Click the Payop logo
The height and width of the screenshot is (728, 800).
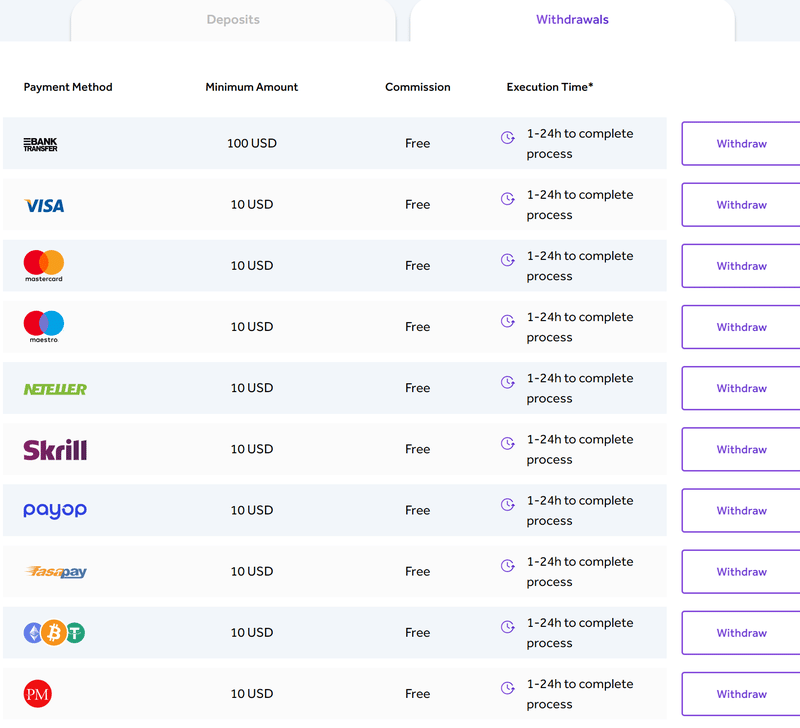(x=55, y=511)
